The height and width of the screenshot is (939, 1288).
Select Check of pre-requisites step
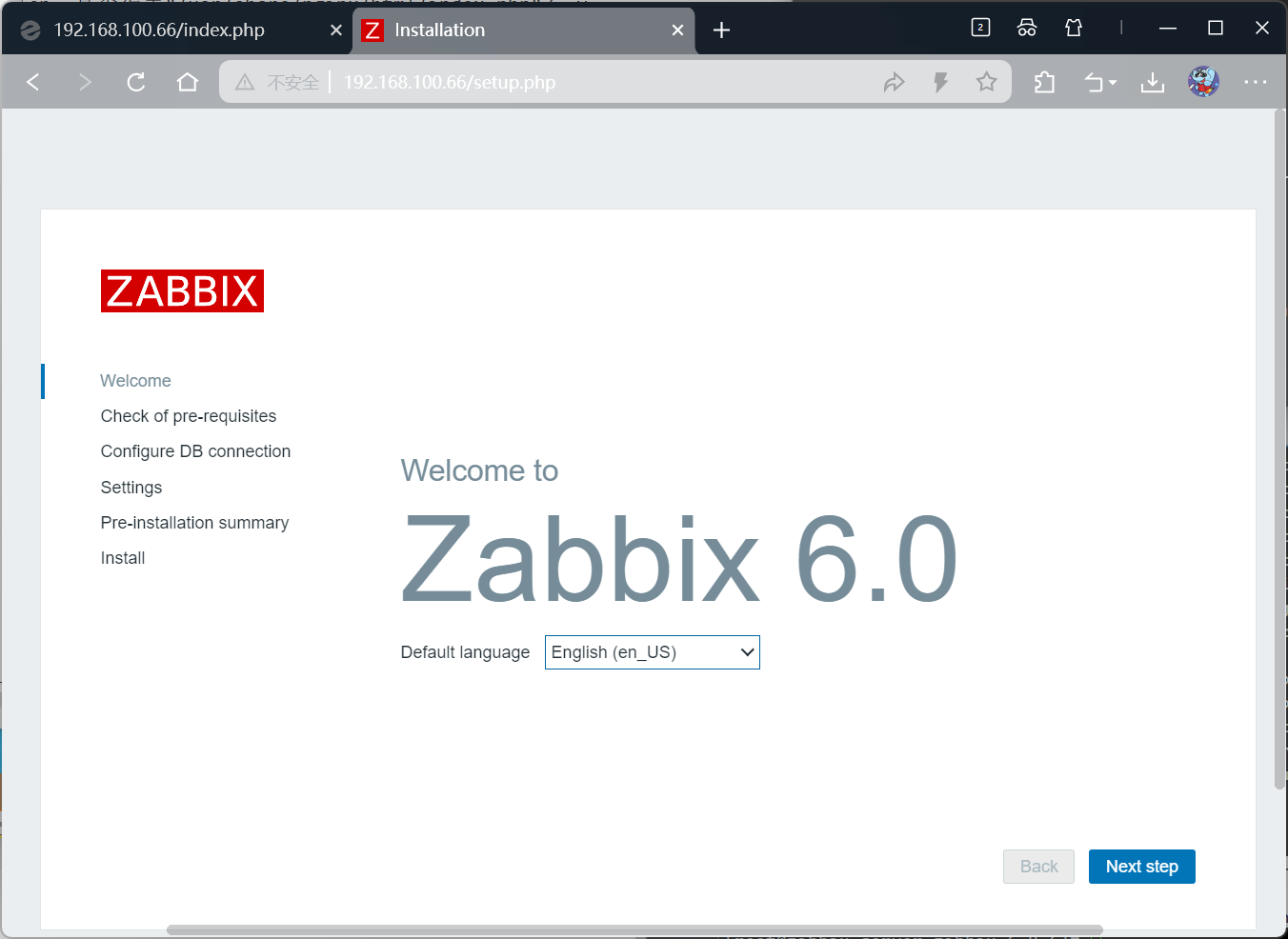click(189, 416)
